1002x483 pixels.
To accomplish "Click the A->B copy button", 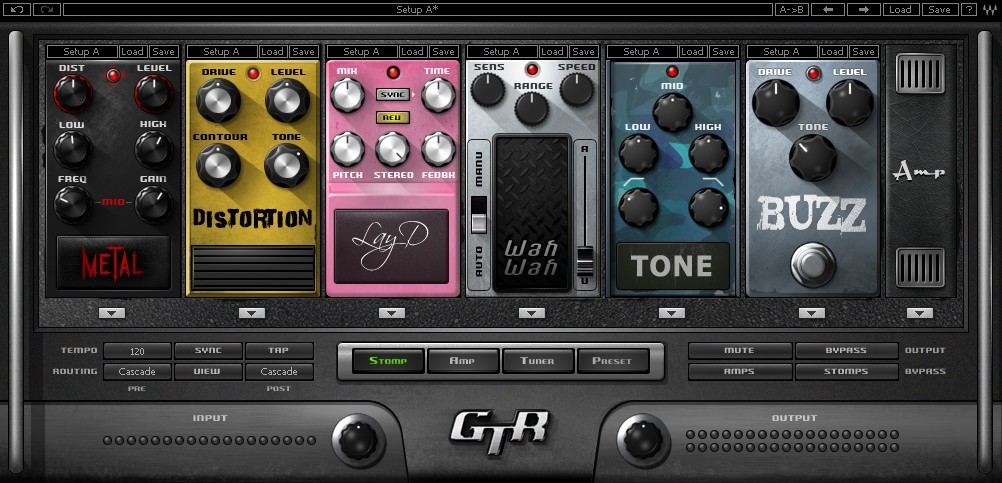I will [x=792, y=10].
